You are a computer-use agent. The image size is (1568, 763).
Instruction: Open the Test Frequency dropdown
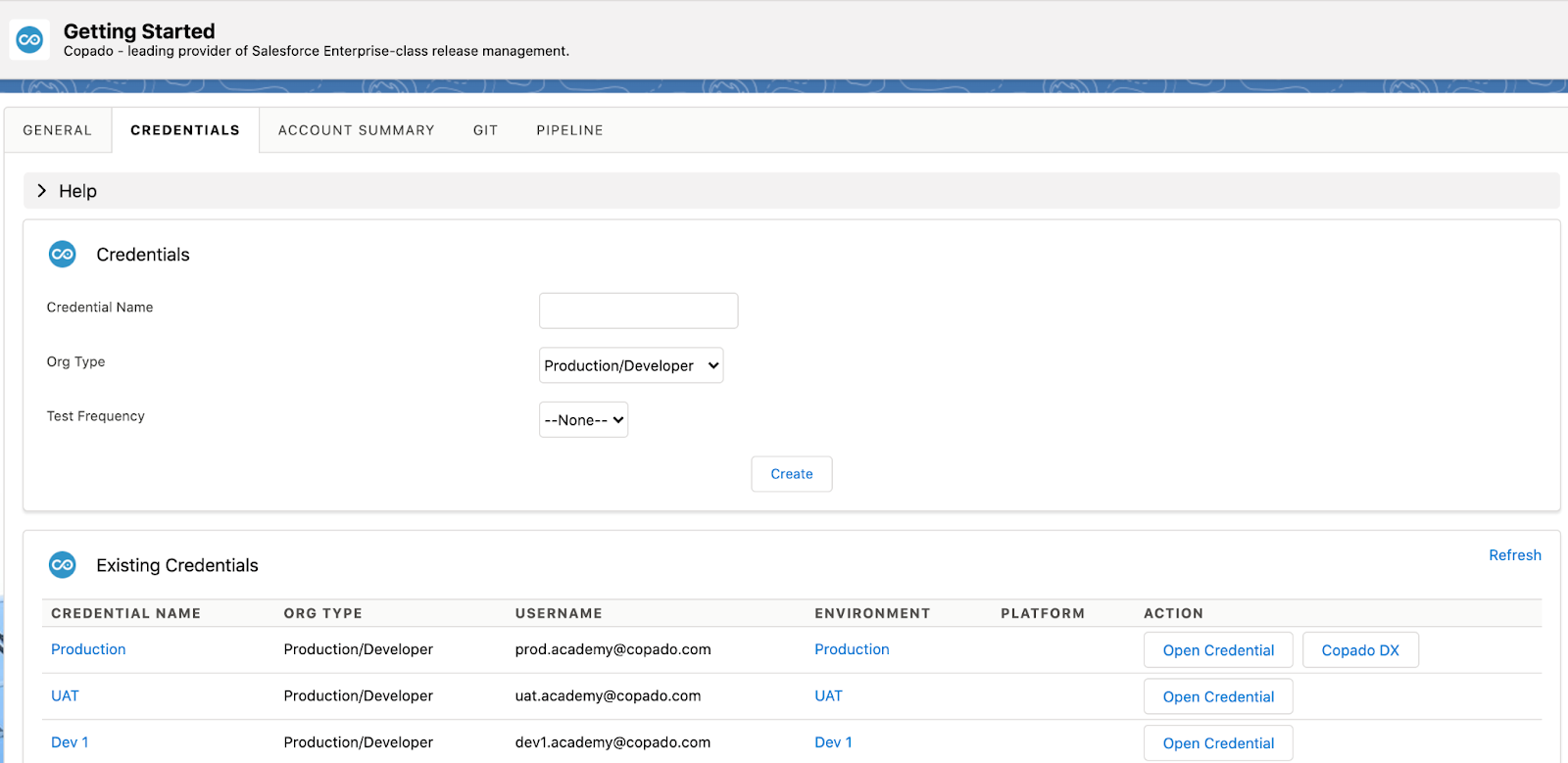point(583,420)
